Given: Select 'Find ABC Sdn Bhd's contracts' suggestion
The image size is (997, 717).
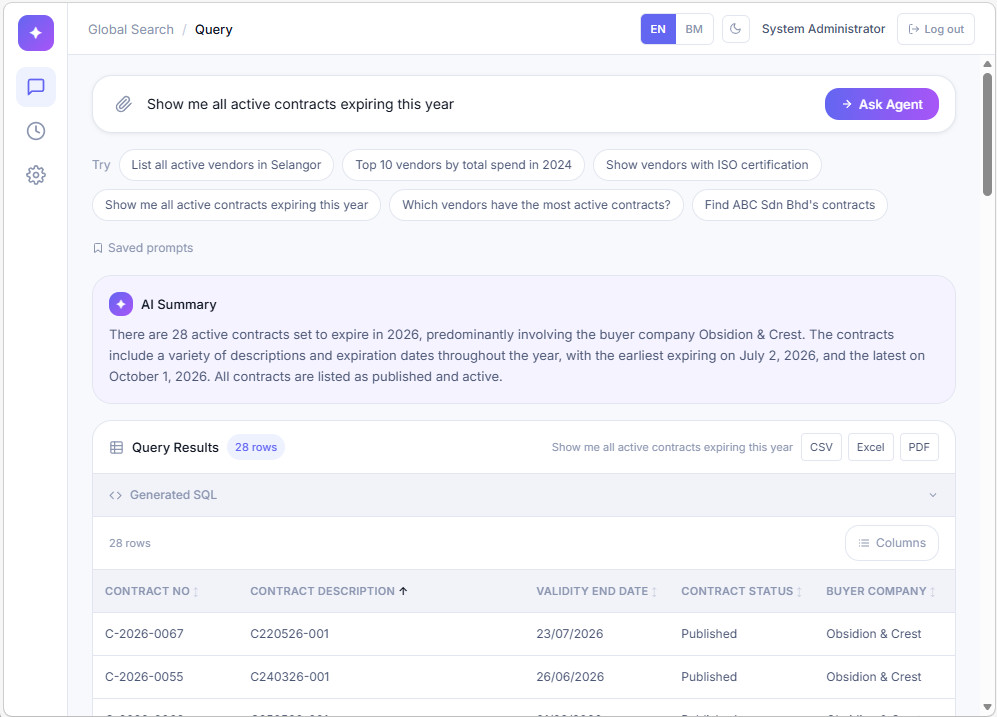Looking at the screenshot, I should tap(790, 205).
